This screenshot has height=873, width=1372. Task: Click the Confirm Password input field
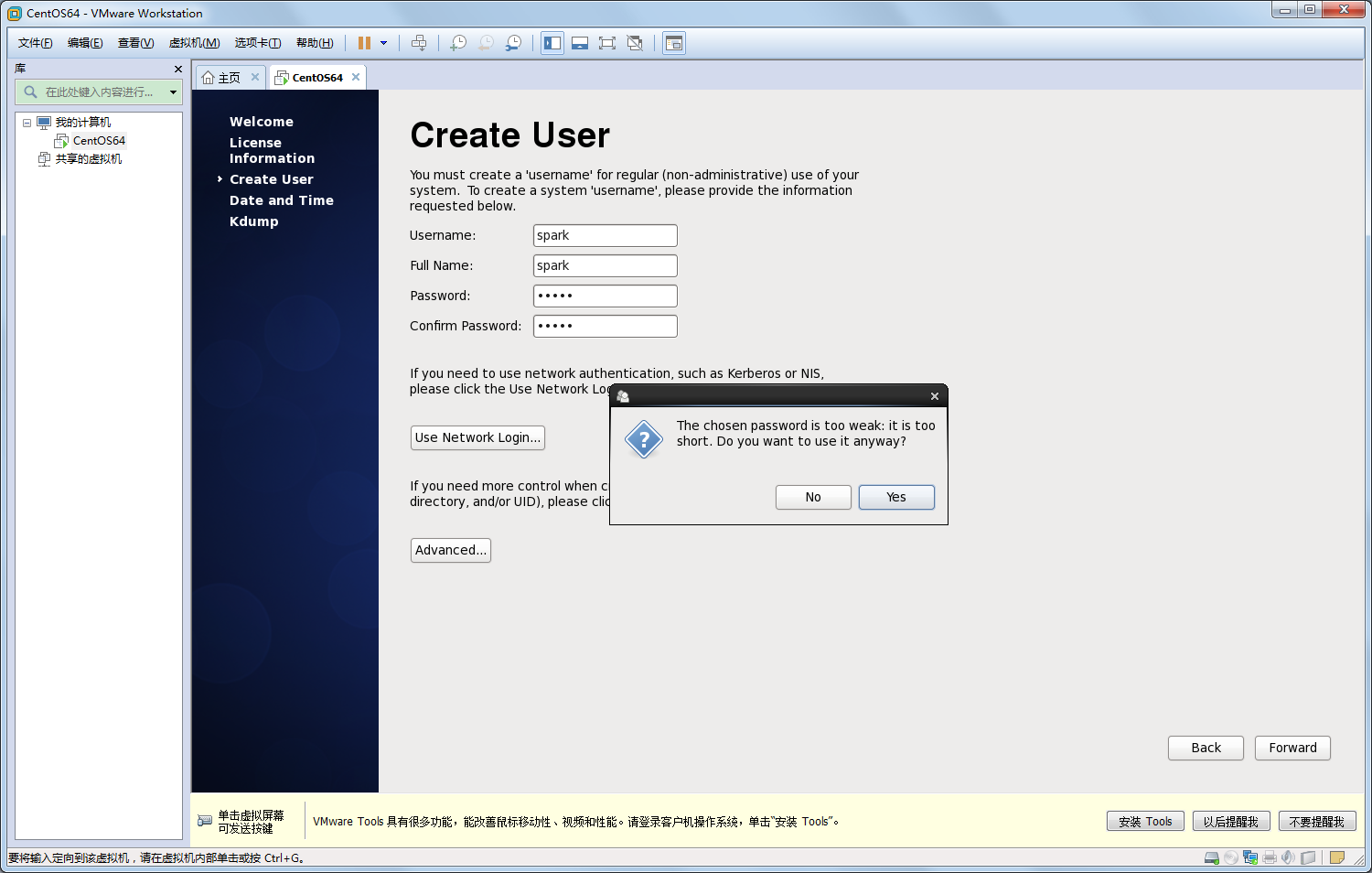coord(606,326)
